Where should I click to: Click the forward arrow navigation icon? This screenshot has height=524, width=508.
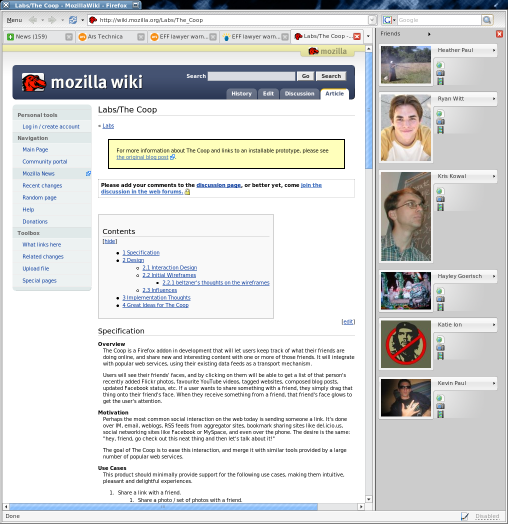pyautogui.click(x=52, y=20)
